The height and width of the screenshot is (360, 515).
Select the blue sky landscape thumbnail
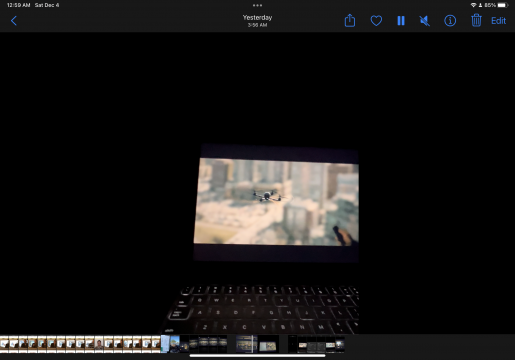175,344
